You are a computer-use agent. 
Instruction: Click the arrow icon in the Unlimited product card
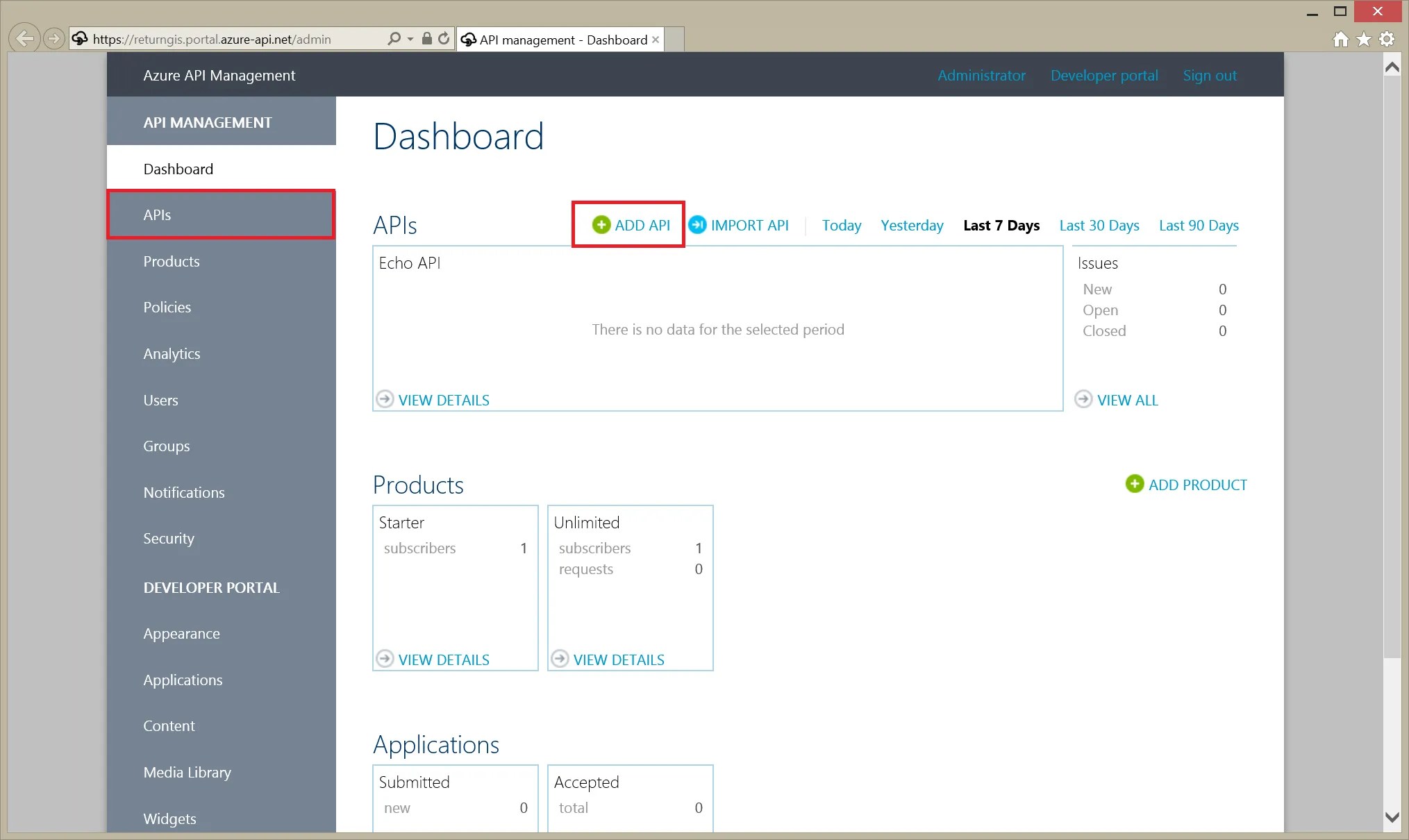pos(560,659)
